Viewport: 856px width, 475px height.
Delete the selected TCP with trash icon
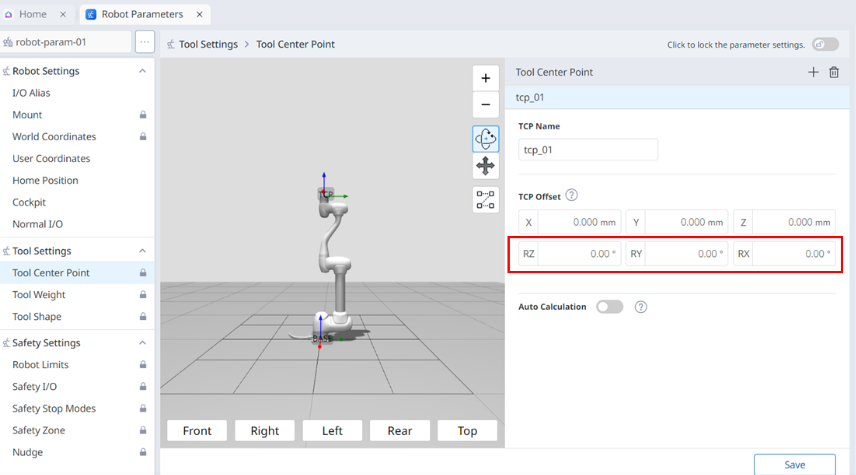coord(834,72)
